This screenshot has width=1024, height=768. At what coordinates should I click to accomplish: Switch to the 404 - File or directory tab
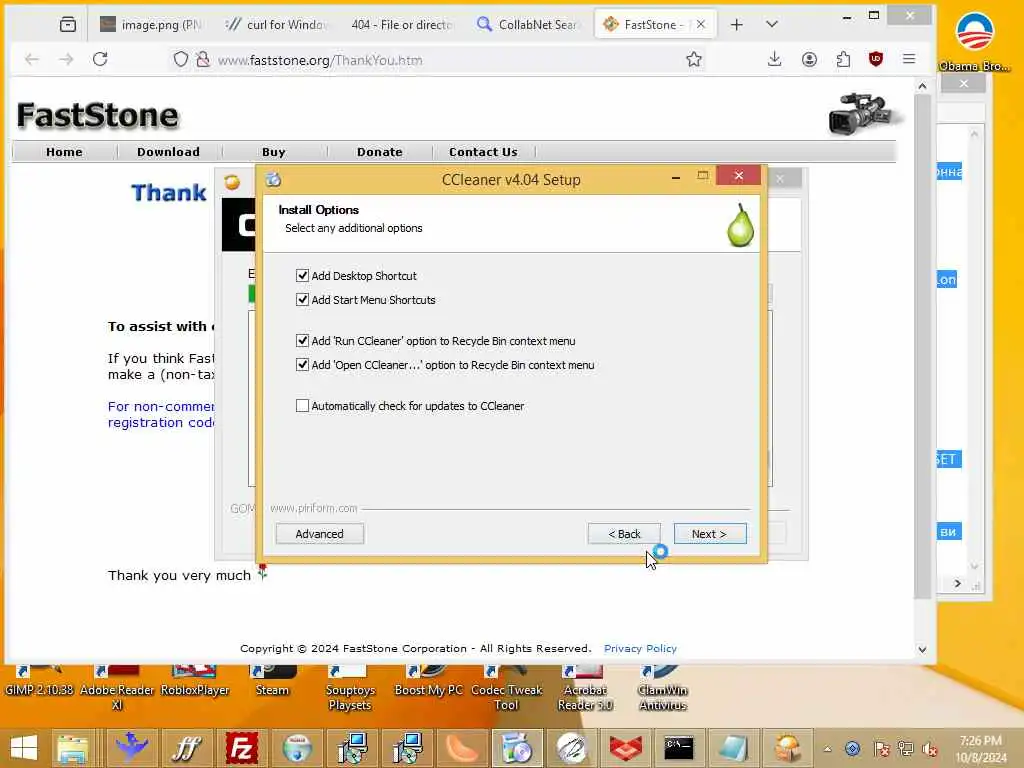pos(401,25)
